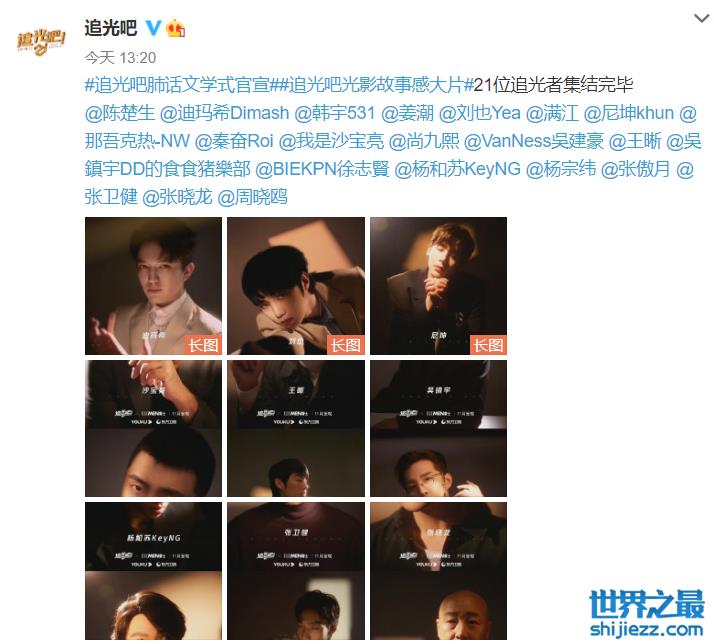Open the 王晰 poster thumbnail

(296, 429)
